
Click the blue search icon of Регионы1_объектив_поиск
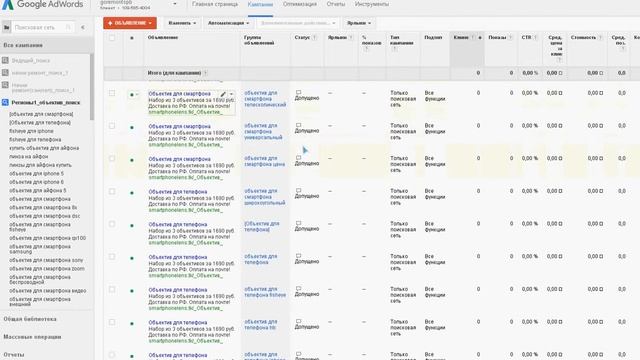(x=5, y=102)
